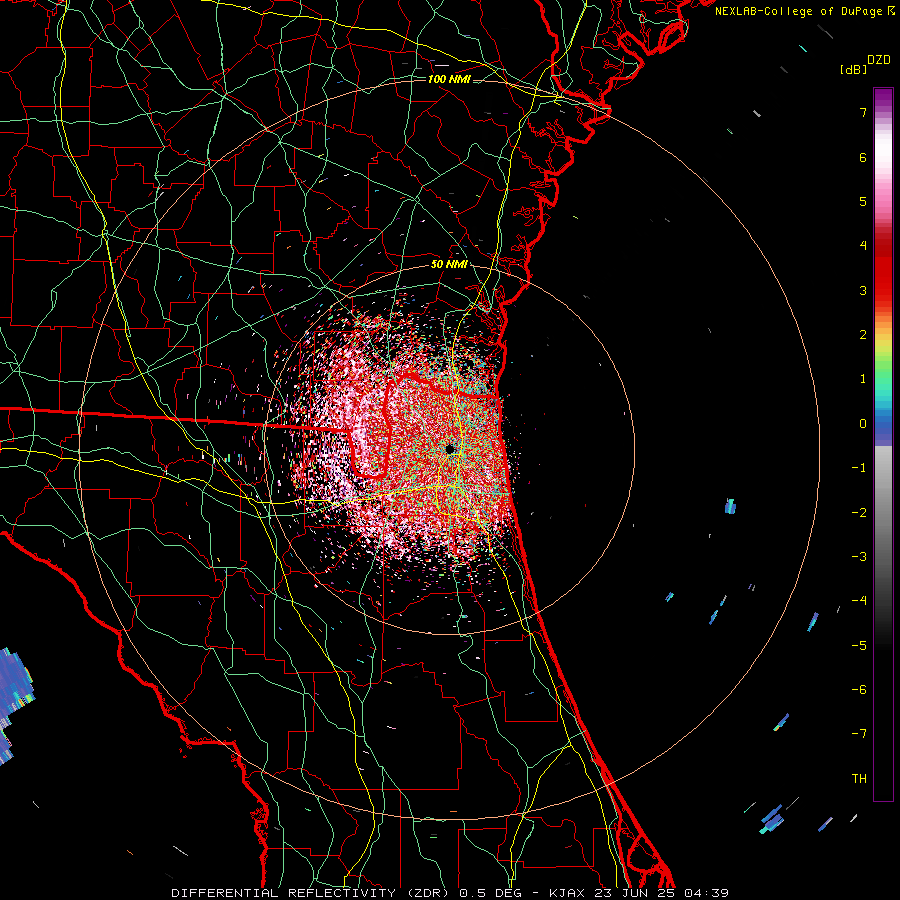Click the "-5" value on color scale

pos(859,646)
